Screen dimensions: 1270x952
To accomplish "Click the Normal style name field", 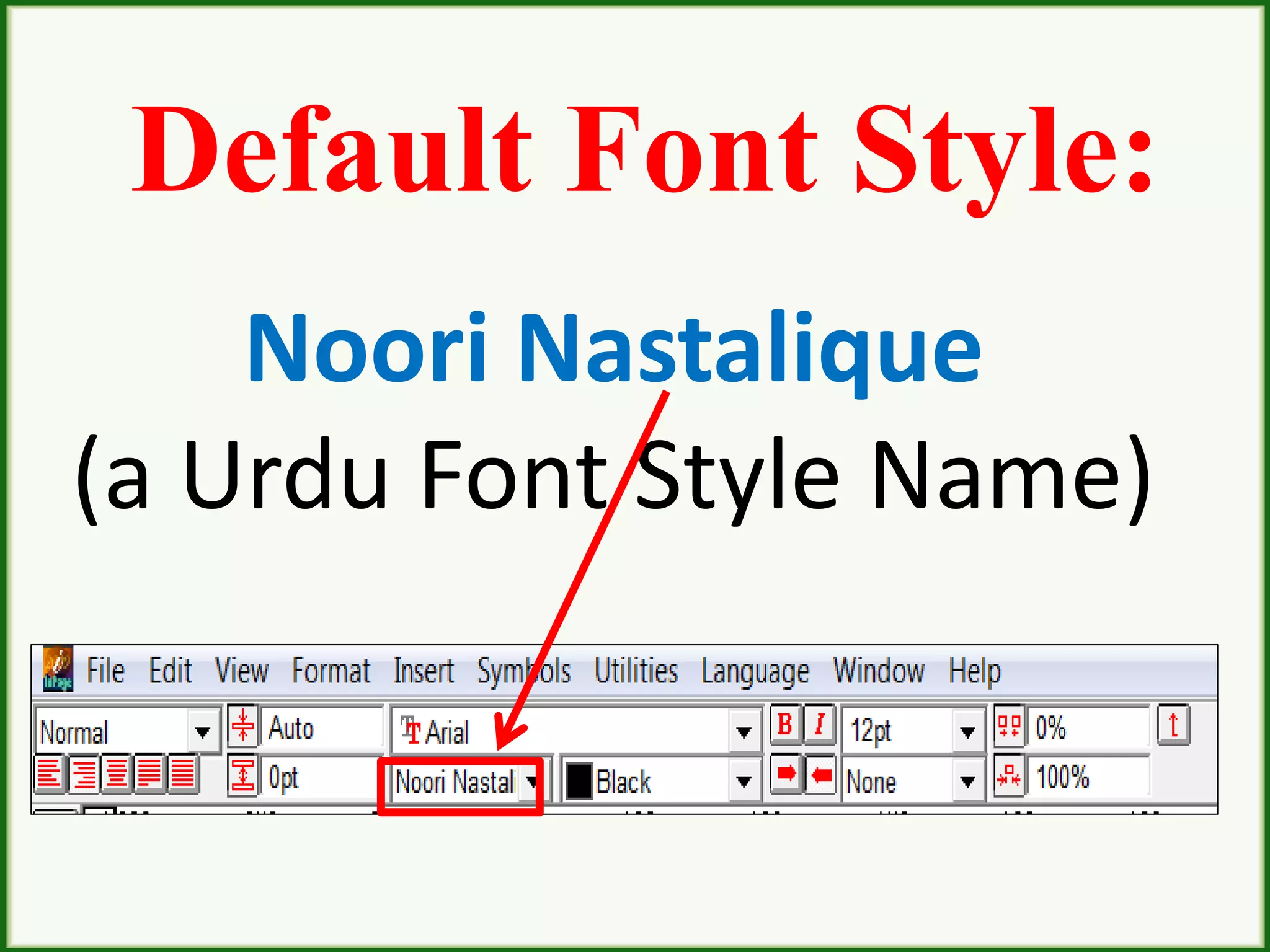I will [112, 732].
